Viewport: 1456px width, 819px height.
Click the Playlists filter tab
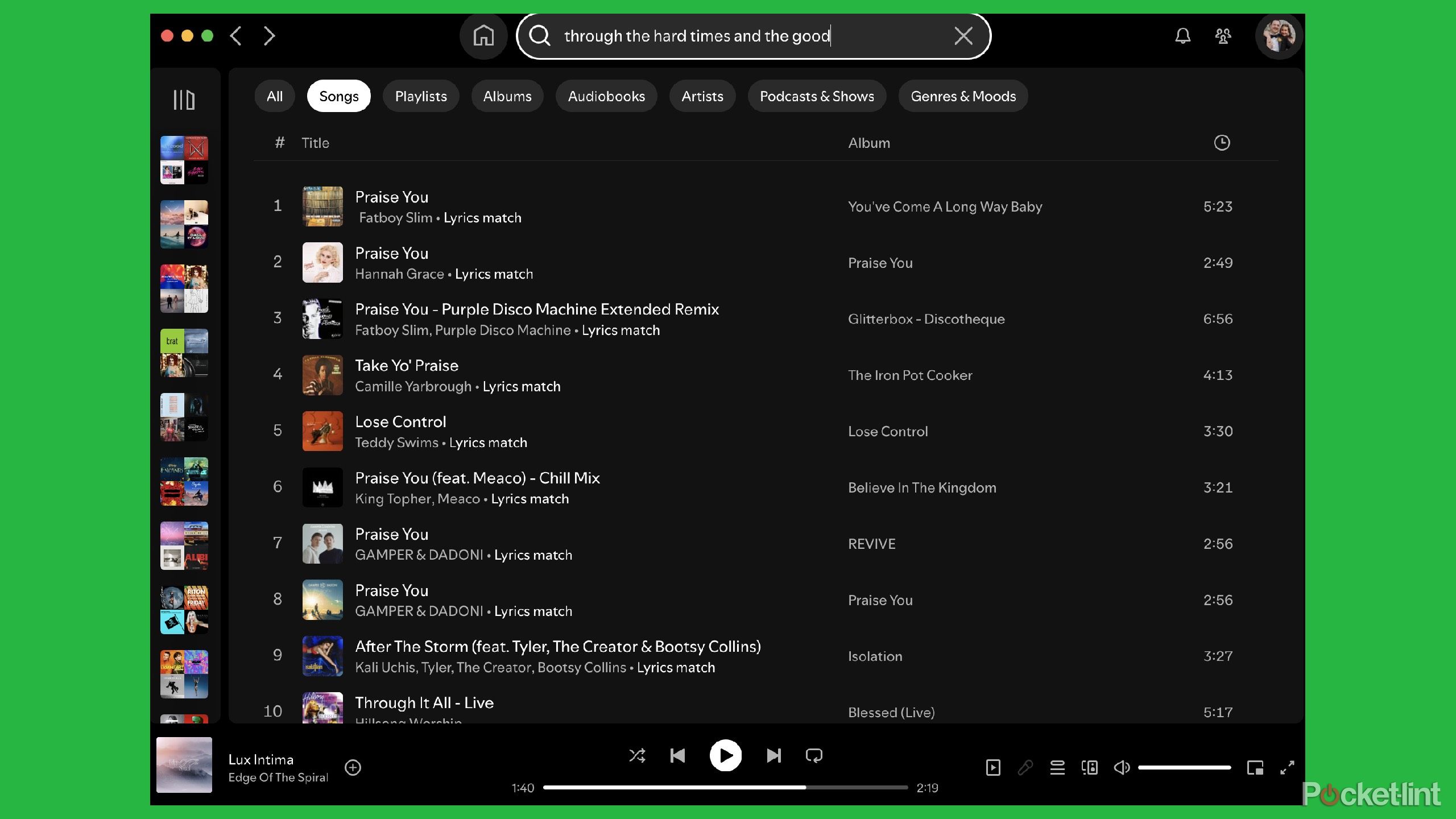coord(420,96)
